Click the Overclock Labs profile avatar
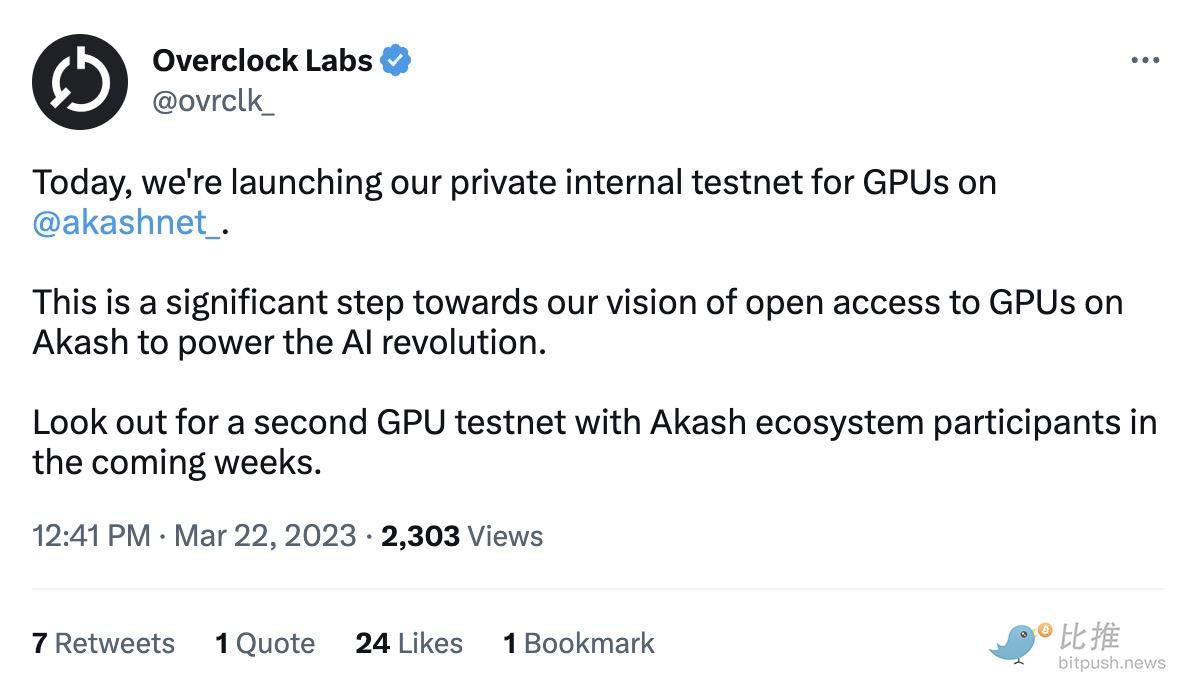The width and height of the screenshot is (1186, 690). (79, 82)
